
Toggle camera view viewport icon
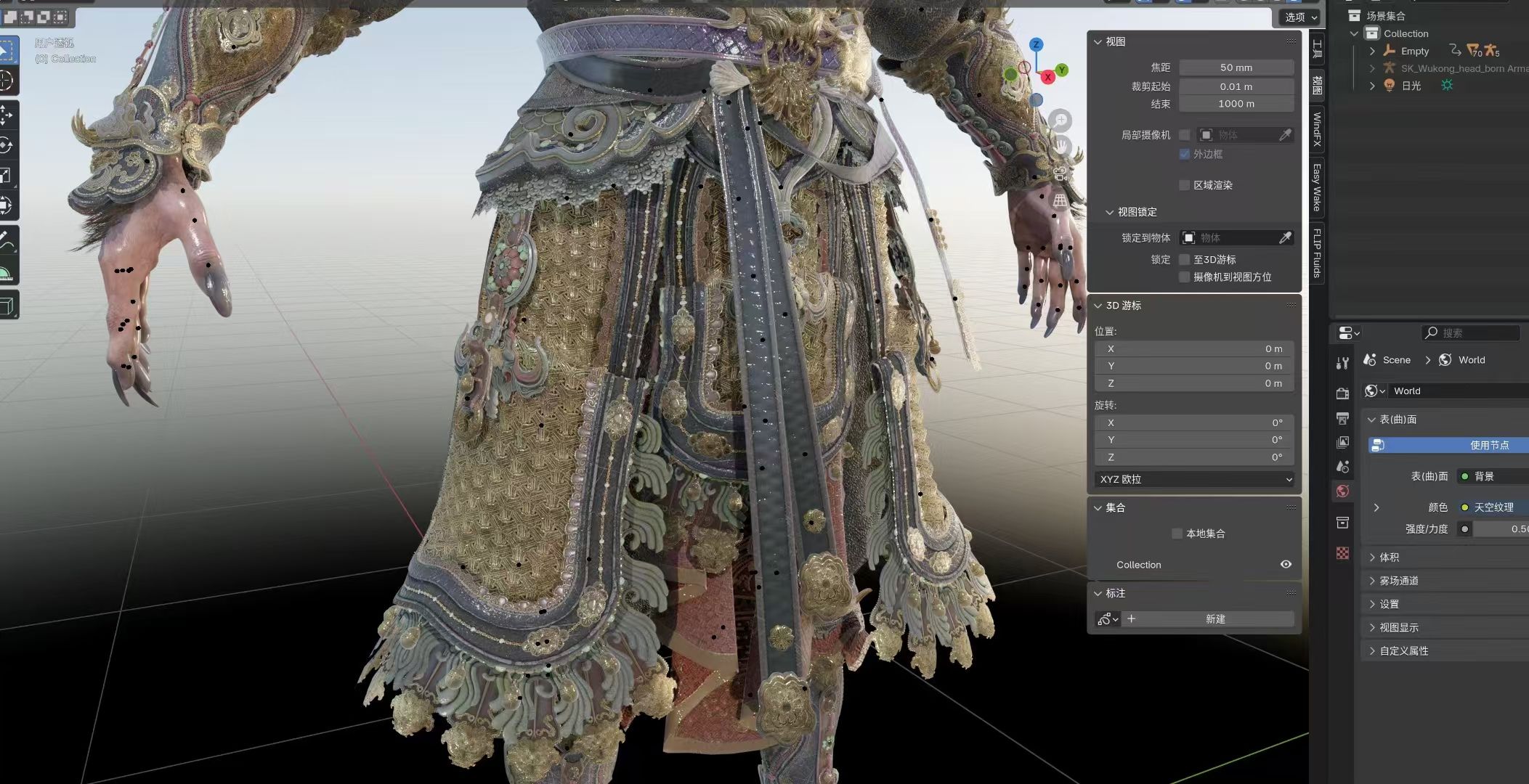[1060, 173]
